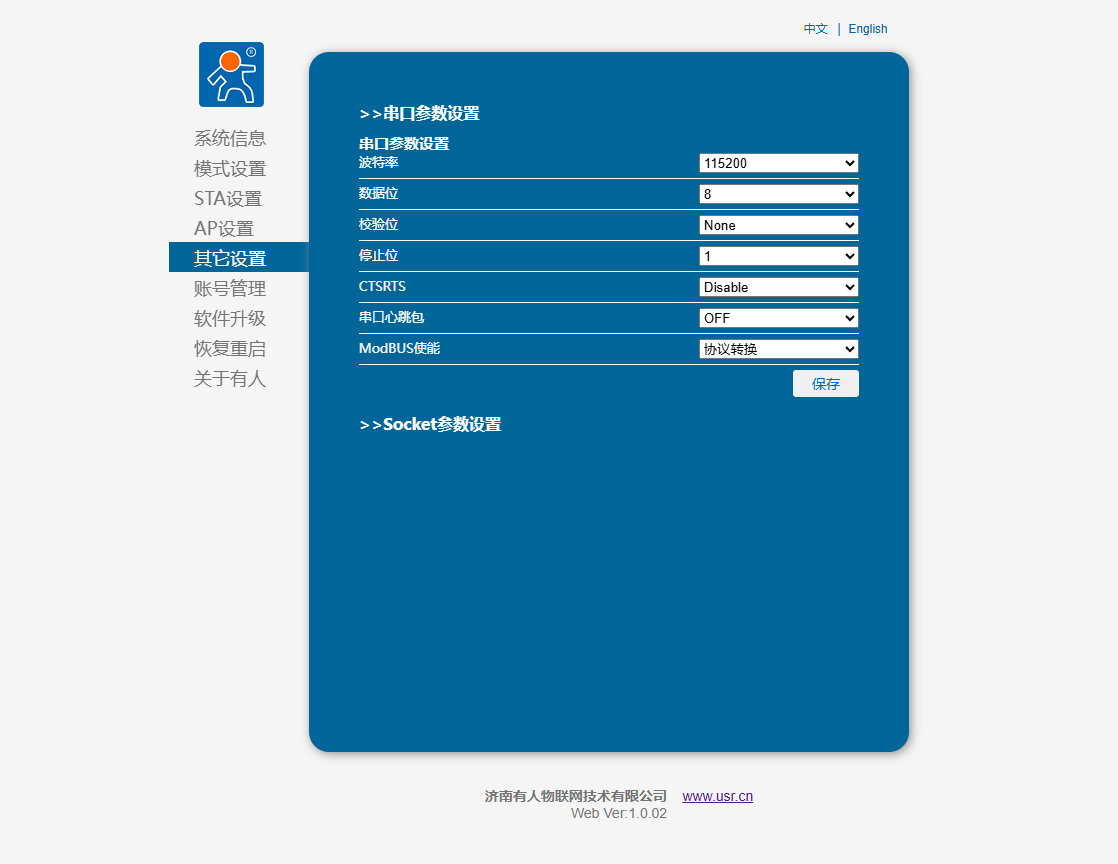The height and width of the screenshot is (864, 1118).
Task: Open 账号管理 page
Action: click(x=230, y=289)
